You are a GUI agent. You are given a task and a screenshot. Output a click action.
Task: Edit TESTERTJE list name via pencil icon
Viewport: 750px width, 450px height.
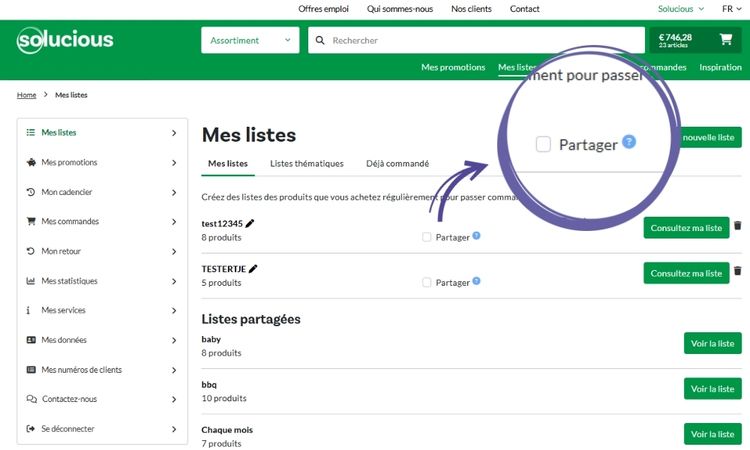(x=254, y=269)
